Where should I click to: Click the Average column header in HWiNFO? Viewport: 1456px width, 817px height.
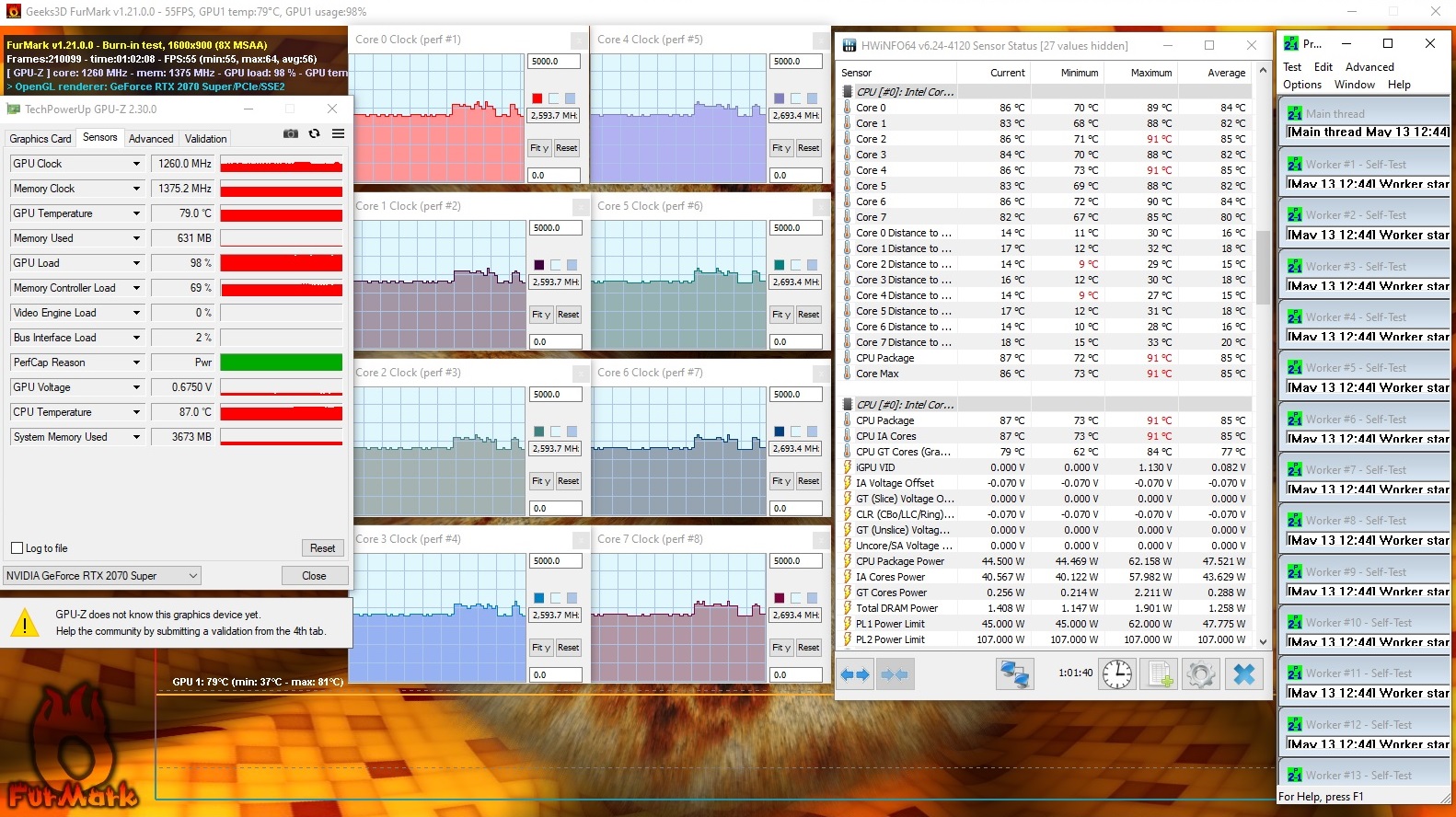click(1214, 73)
